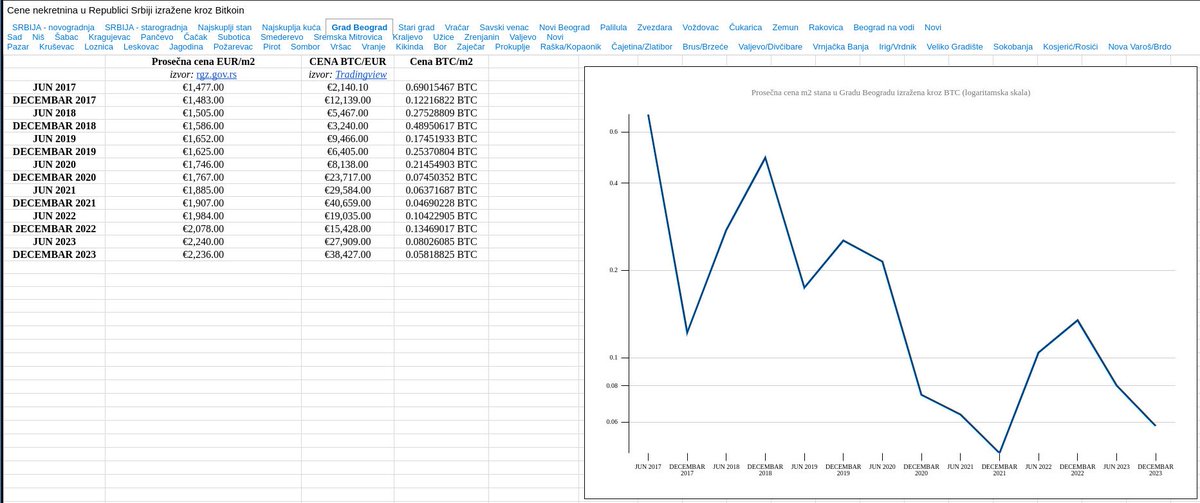
Task: Open the Pirot tab
Action: point(271,47)
